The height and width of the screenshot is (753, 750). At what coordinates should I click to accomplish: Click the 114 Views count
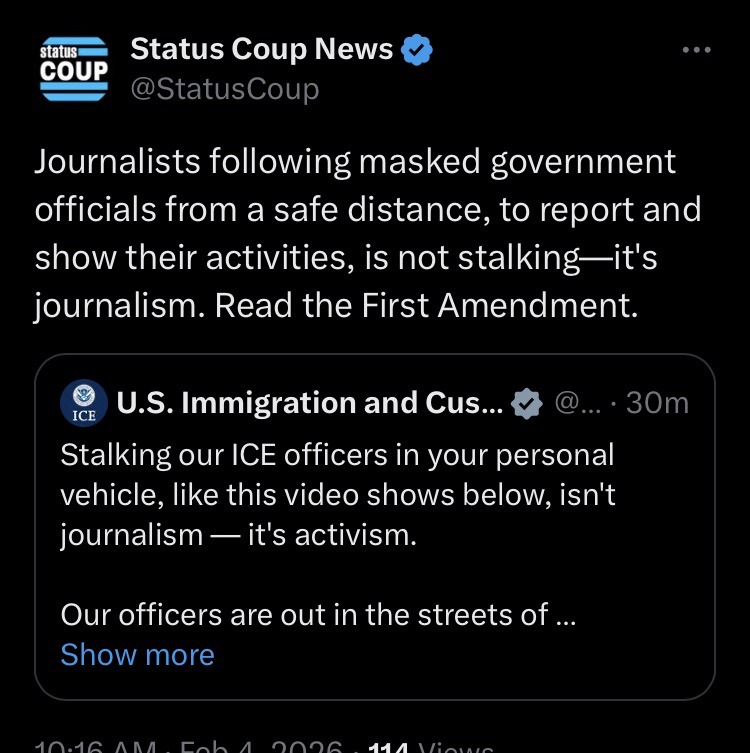click(x=430, y=746)
